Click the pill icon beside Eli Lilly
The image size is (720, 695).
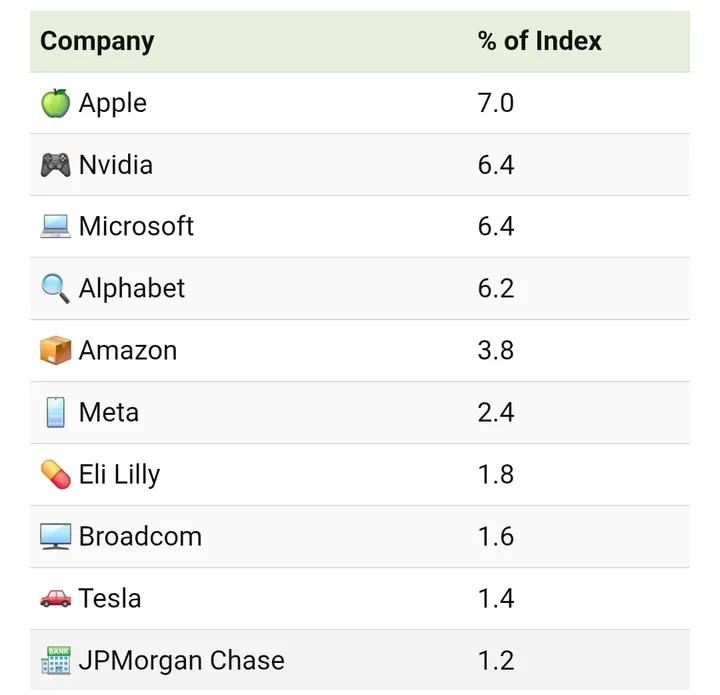click(x=55, y=475)
